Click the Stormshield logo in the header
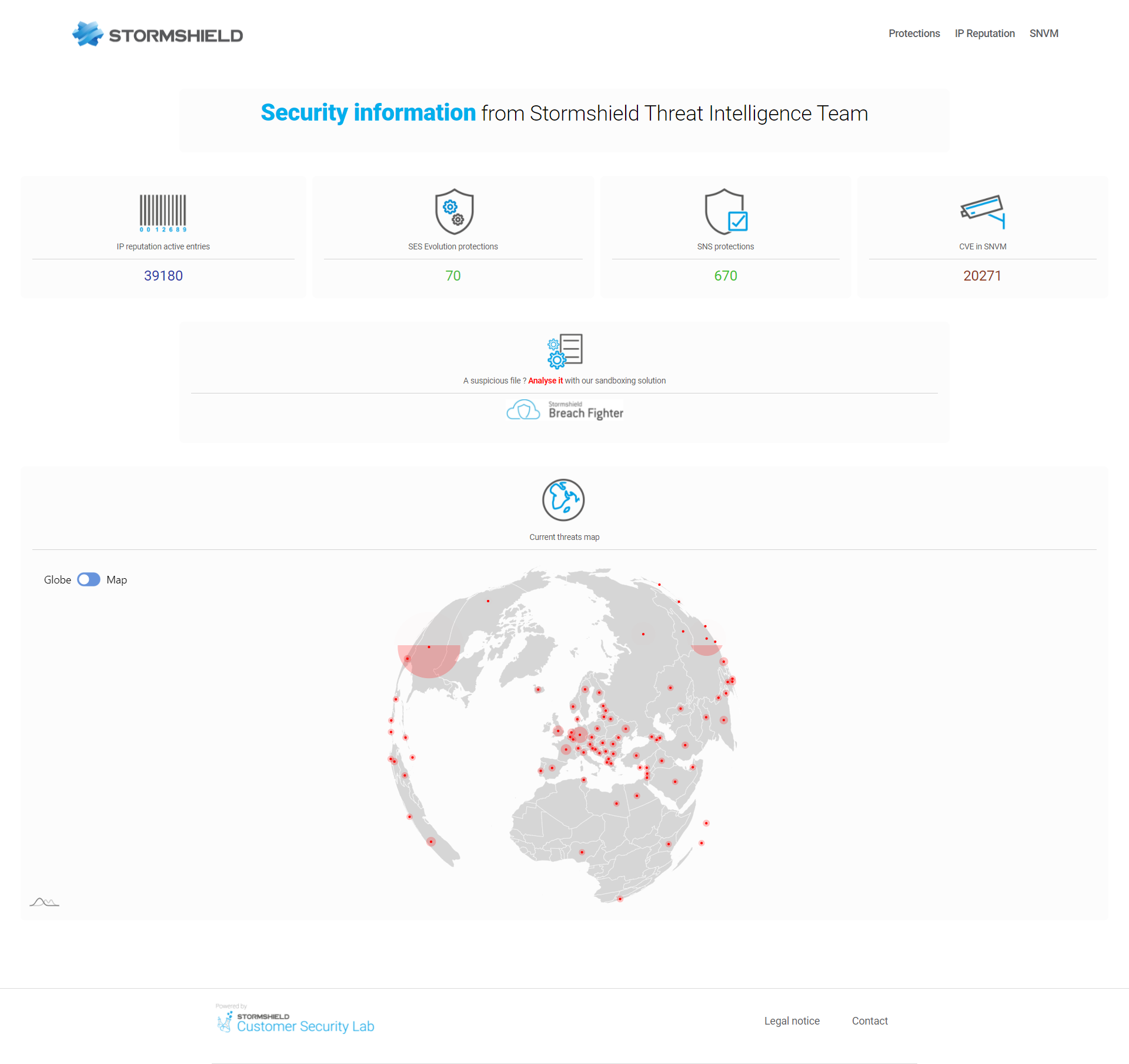 click(x=157, y=34)
